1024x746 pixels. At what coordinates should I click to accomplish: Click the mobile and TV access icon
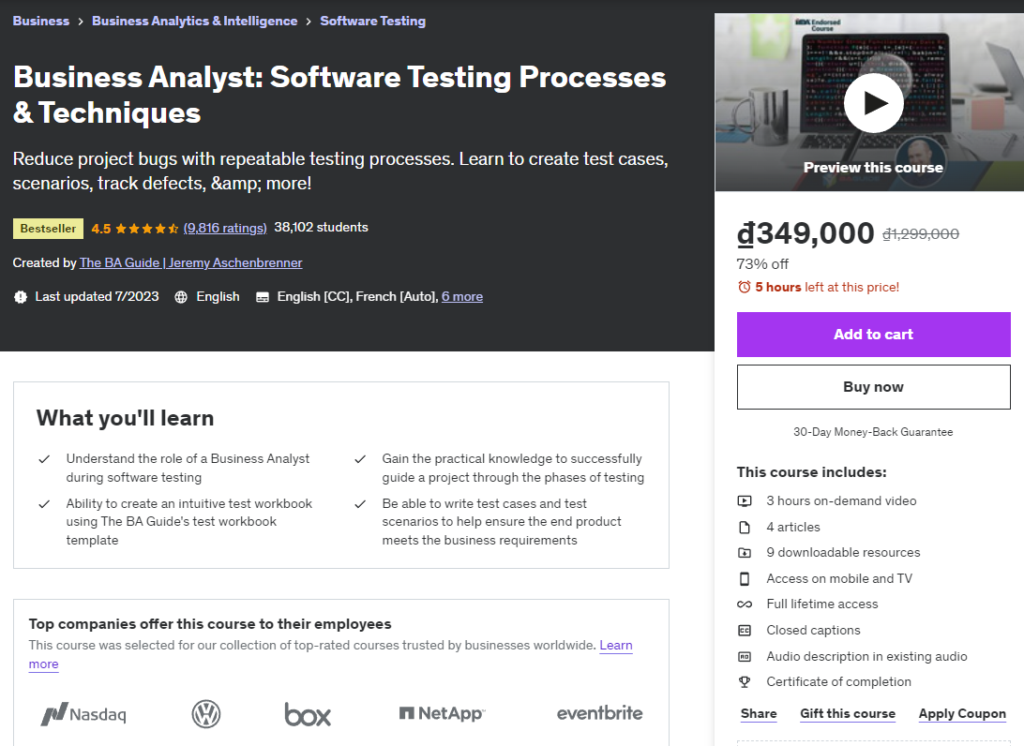point(744,578)
